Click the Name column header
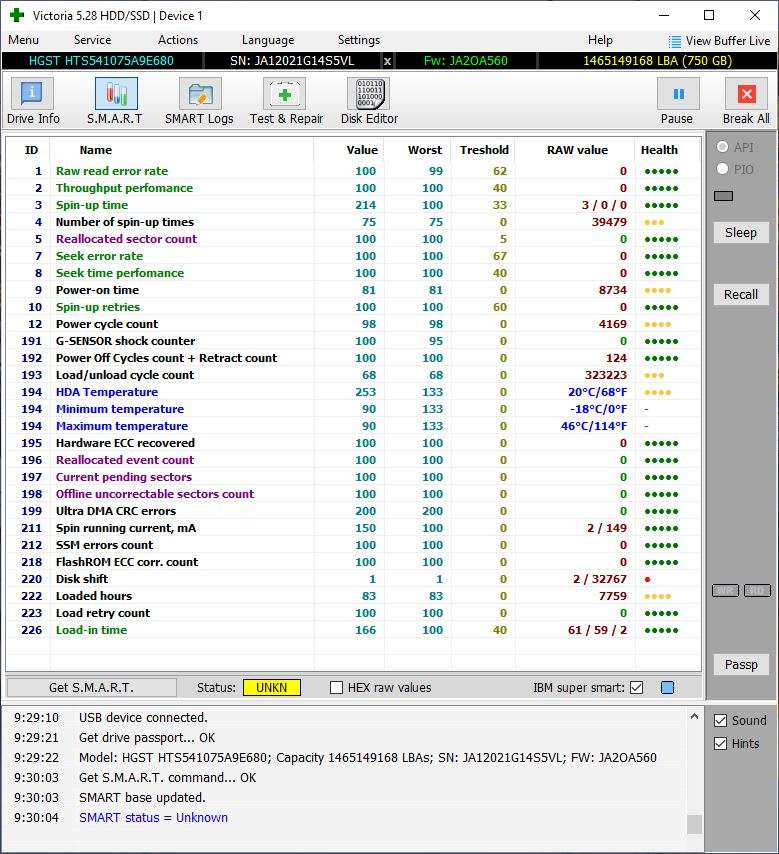This screenshot has height=854, width=779. coord(96,150)
